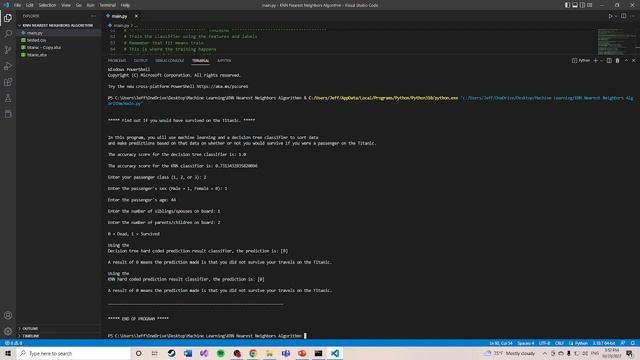Collapse the KNN Nearest Neighbors Algorithm folder

[x=58, y=25]
